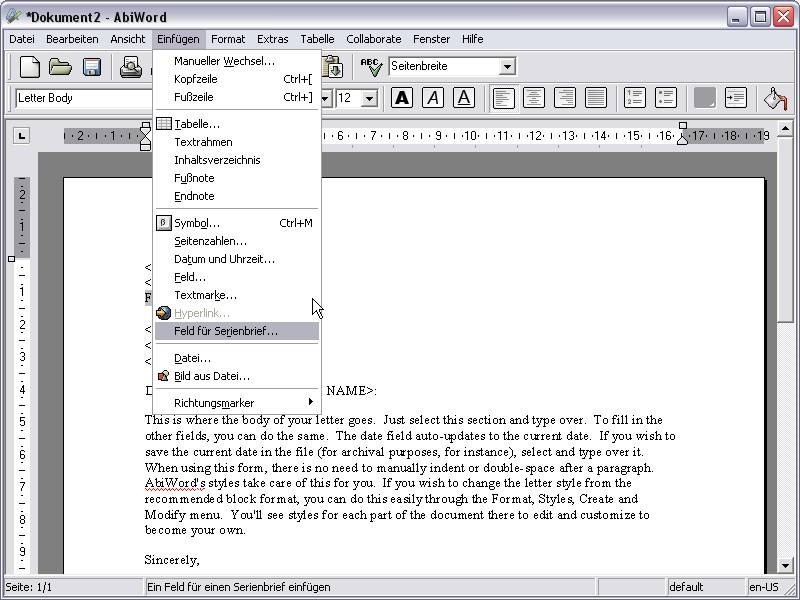This screenshot has height=600, width=800.
Task: Click the table icon beside Tabelle
Action: (x=163, y=124)
